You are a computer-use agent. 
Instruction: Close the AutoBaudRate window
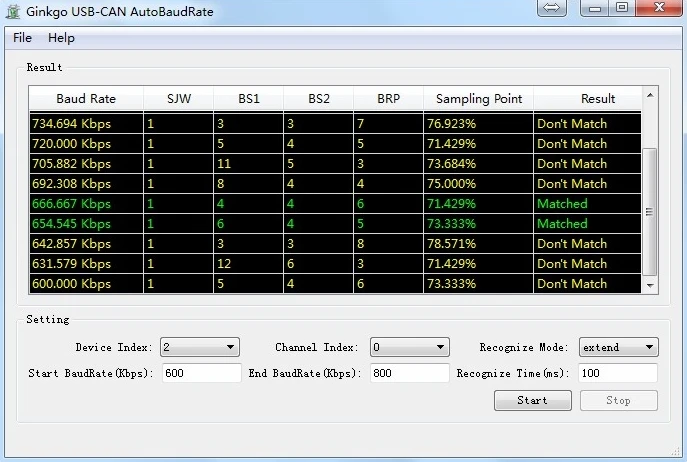659,8
